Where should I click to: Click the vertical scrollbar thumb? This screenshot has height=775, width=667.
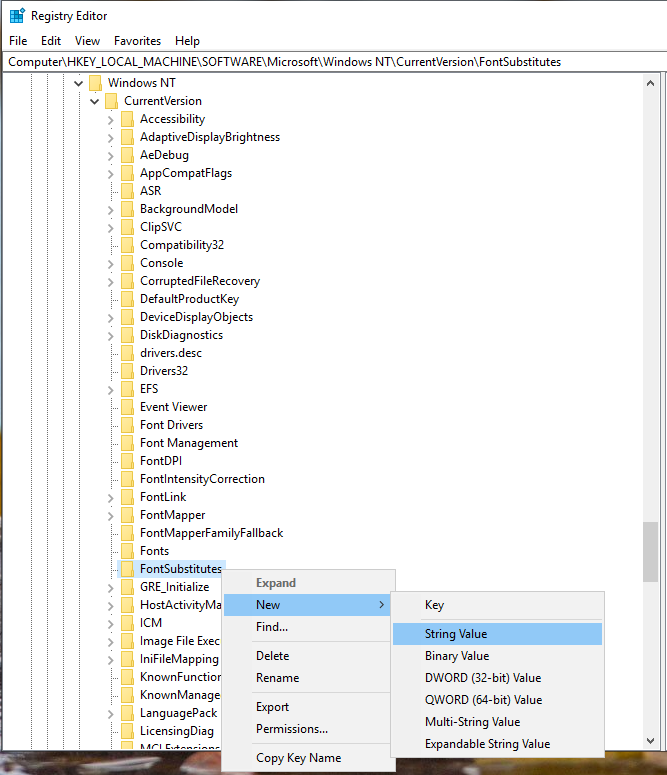(651, 552)
